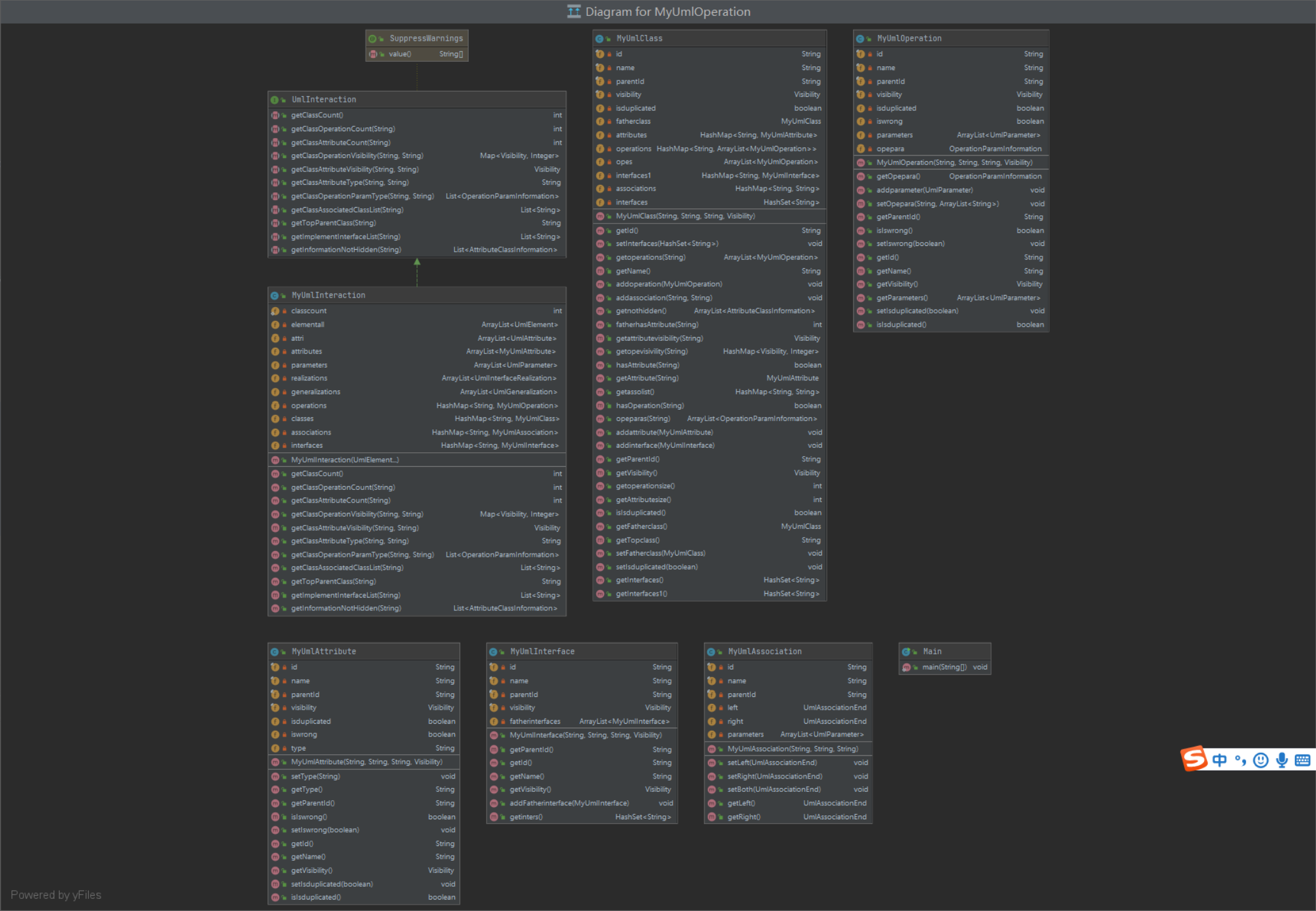Toggle the IME punctuation mode button
This screenshot has width=1316, height=911.
click(x=1240, y=760)
